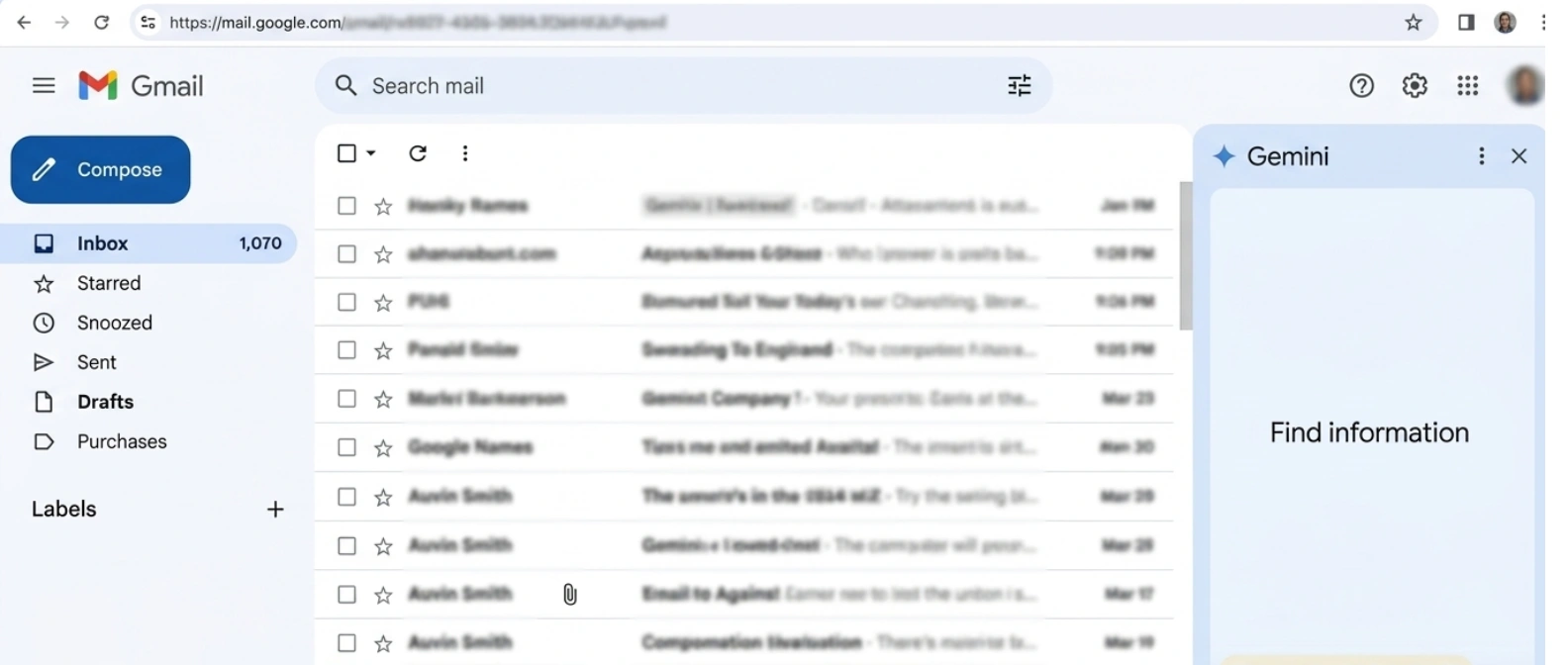Reload the browser page
Screen dimensions: 1568x665
(101, 23)
